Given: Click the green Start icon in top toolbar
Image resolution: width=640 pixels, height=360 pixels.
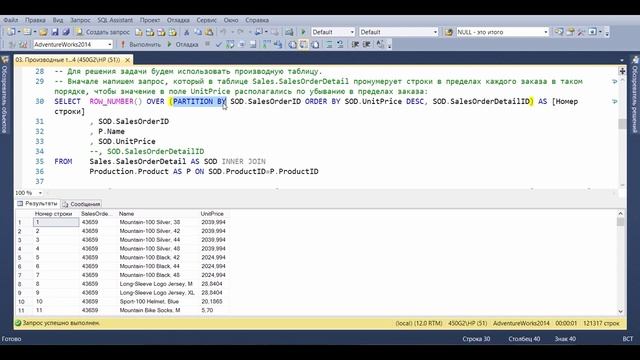Looking at the screenshot, I should pyautogui.click(x=303, y=32).
